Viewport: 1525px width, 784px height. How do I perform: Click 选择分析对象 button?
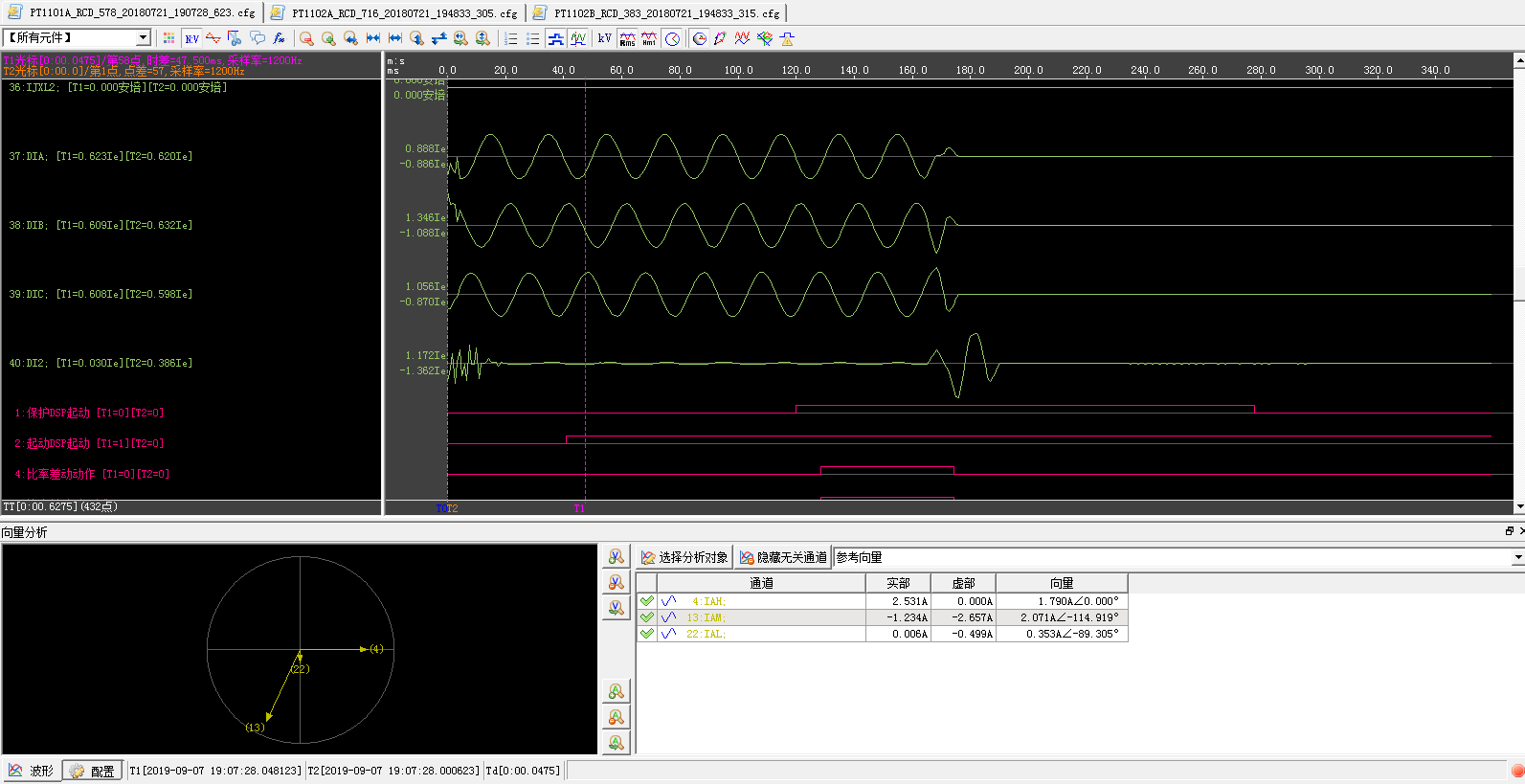click(x=684, y=557)
